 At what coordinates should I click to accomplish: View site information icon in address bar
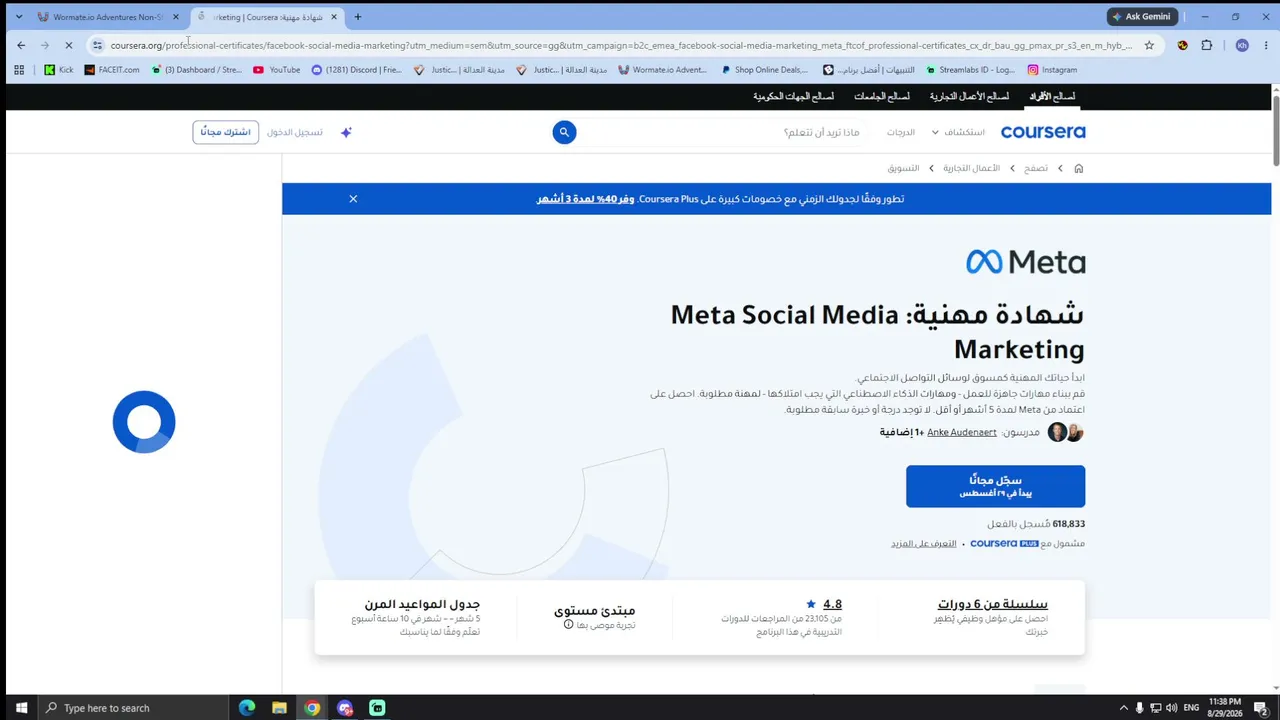(97, 45)
